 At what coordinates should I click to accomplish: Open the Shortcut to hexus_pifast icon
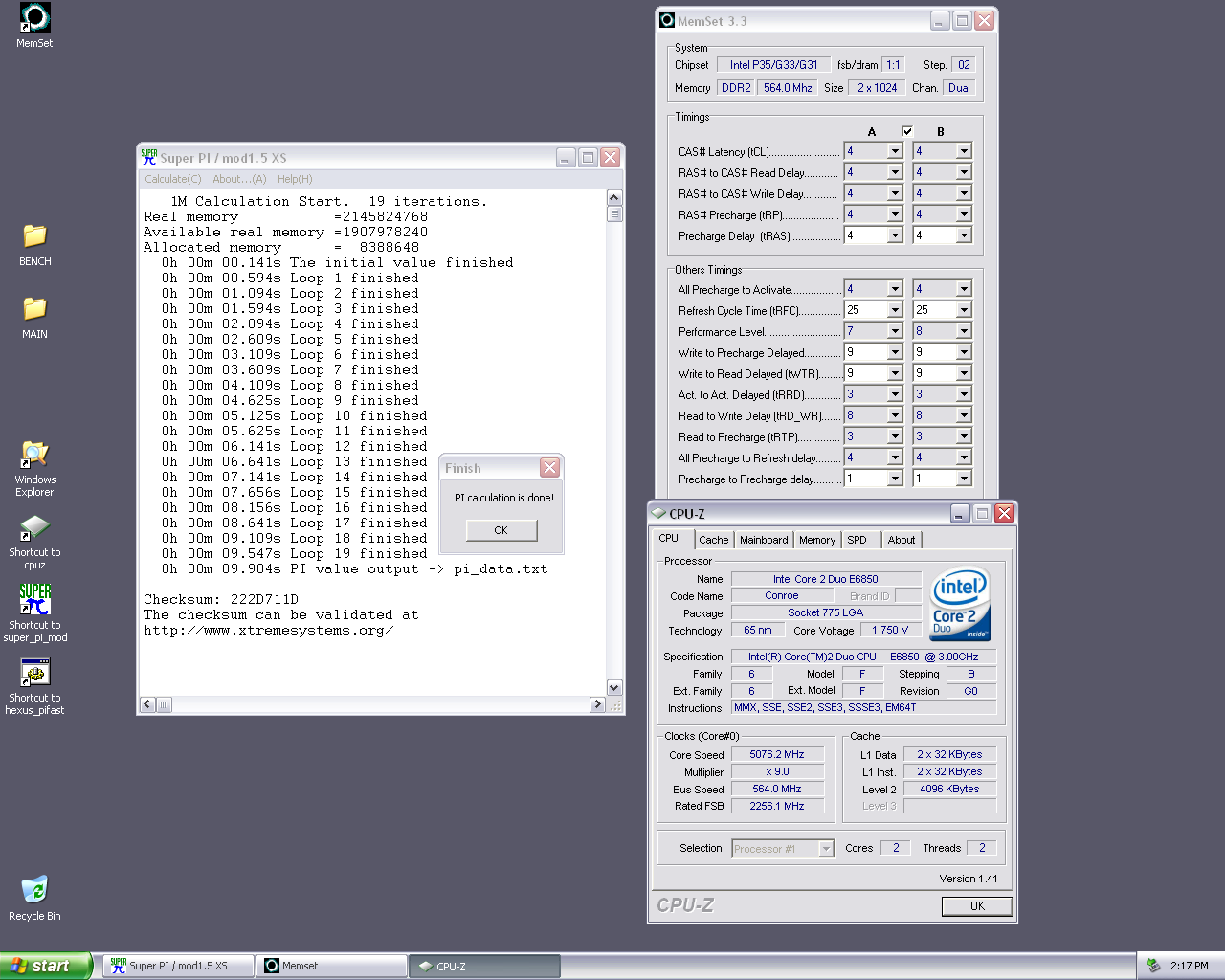coord(34,686)
